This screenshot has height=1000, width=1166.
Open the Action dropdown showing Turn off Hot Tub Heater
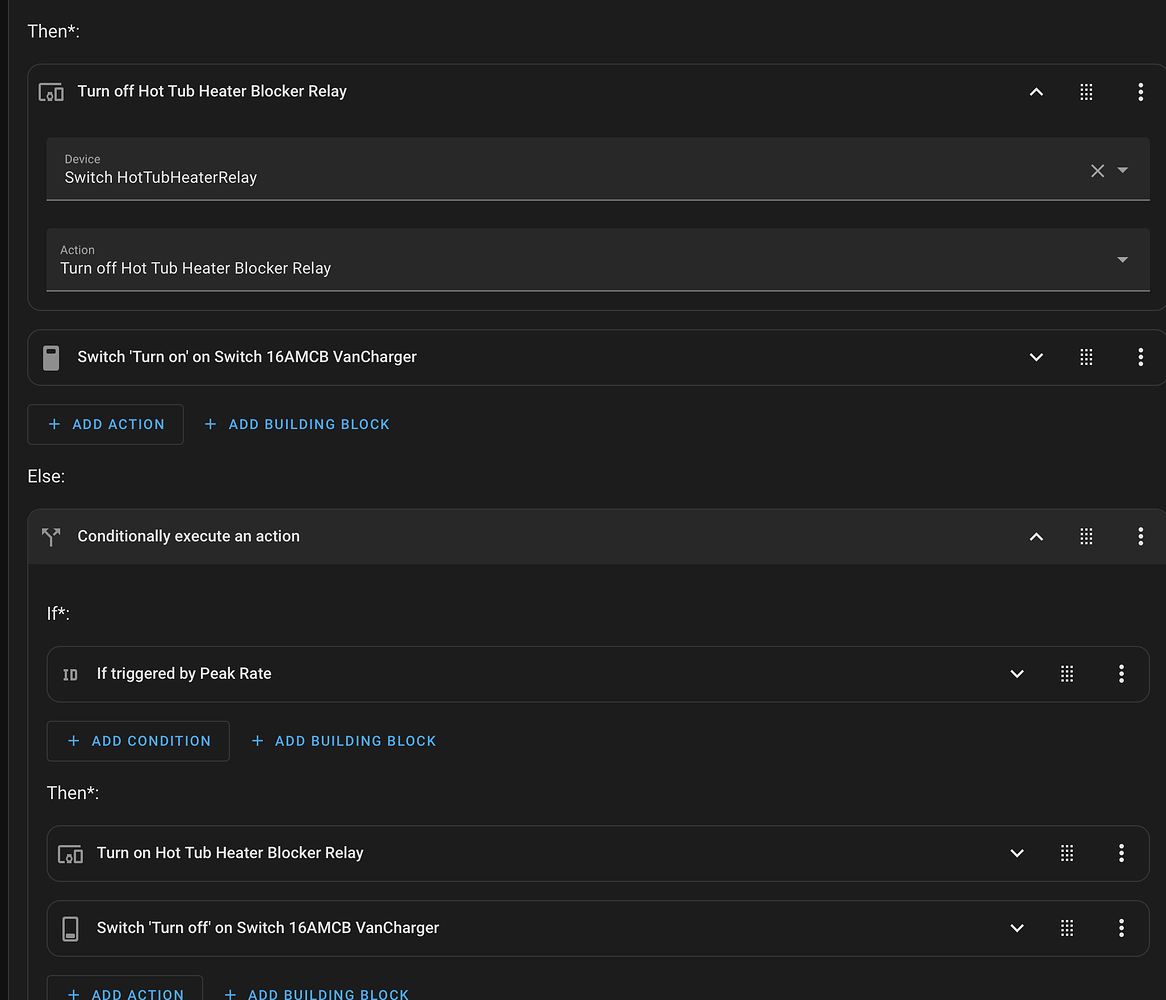click(x=1120, y=259)
